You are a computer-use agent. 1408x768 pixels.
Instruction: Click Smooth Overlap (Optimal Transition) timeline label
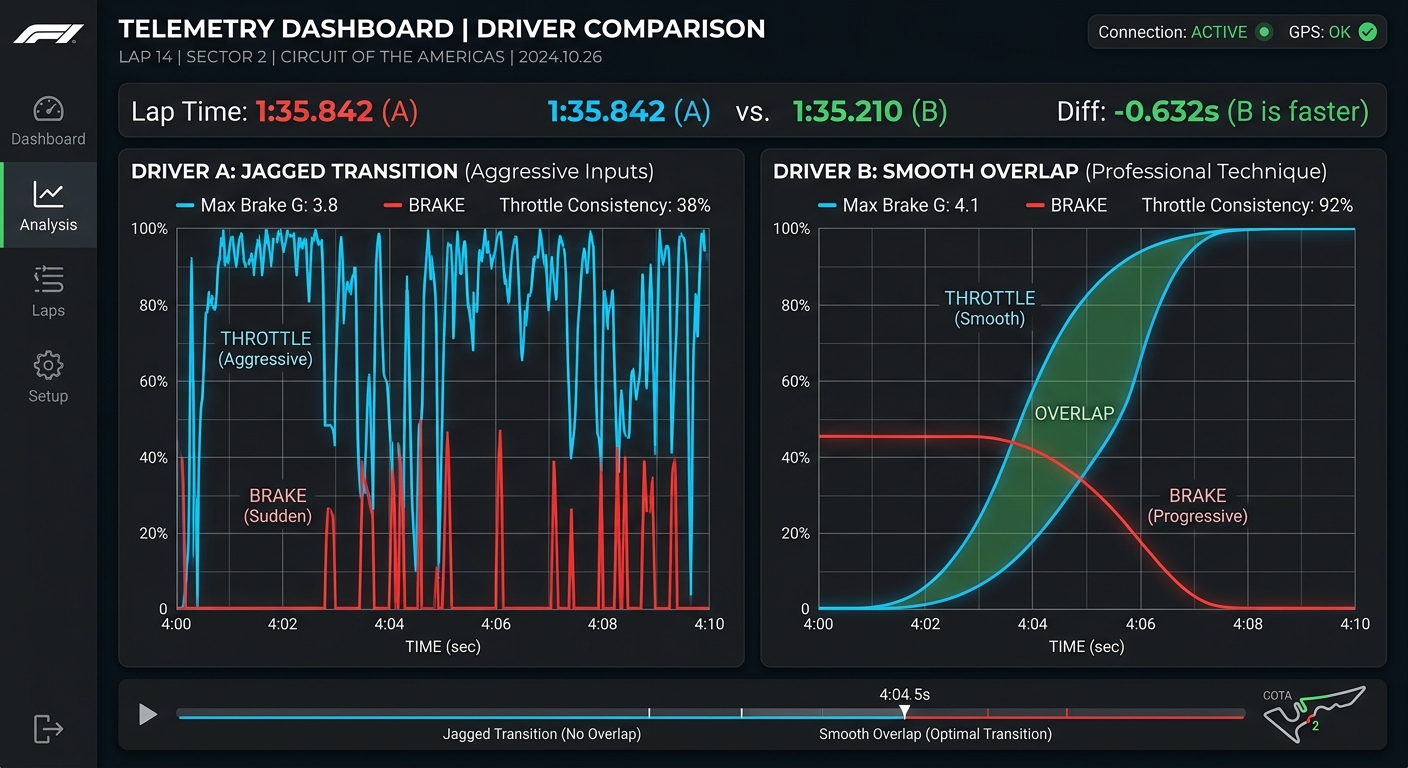935,734
